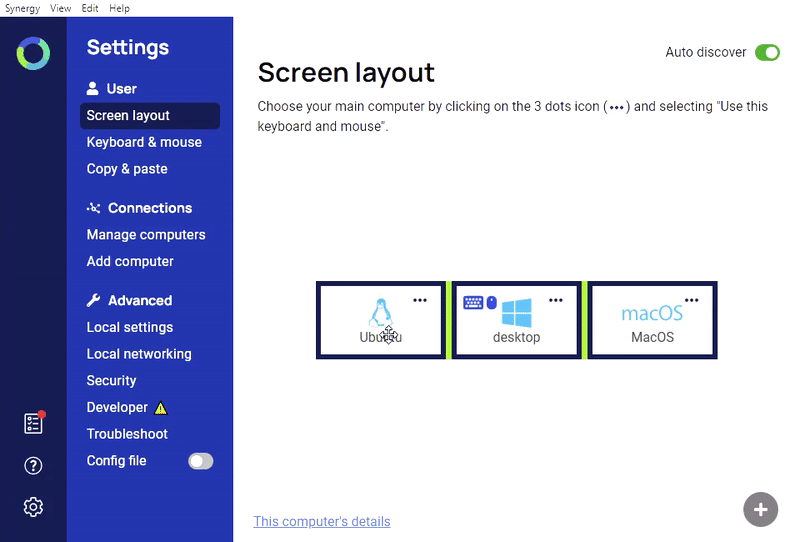Open the Edit menu

(x=90, y=8)
